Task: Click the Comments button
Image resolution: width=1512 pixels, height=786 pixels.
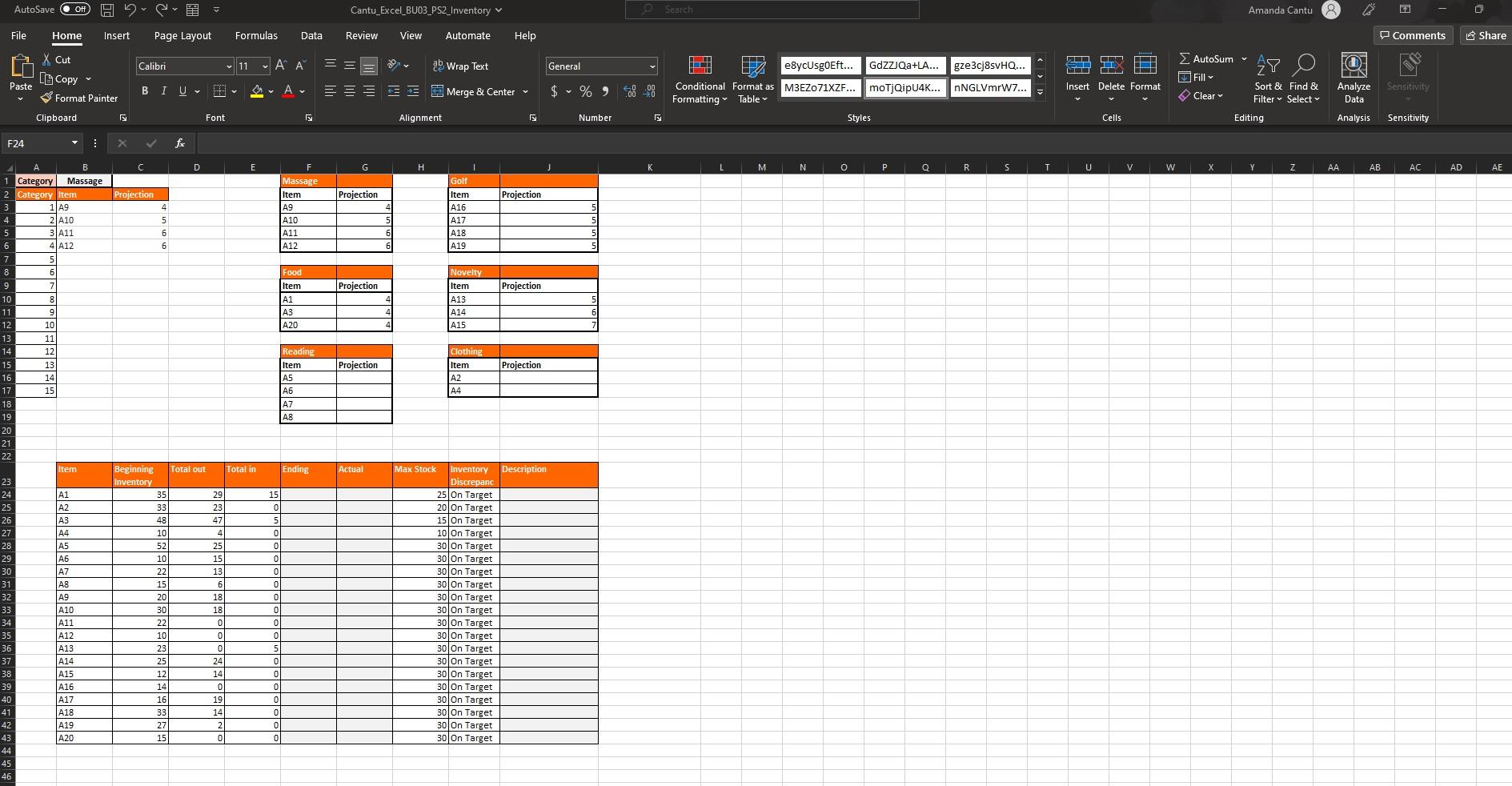Action: pos(1414,35)
